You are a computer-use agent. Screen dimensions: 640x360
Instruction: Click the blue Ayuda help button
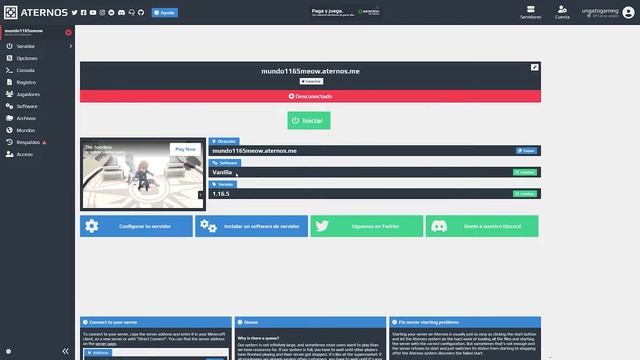click(164, 13)
